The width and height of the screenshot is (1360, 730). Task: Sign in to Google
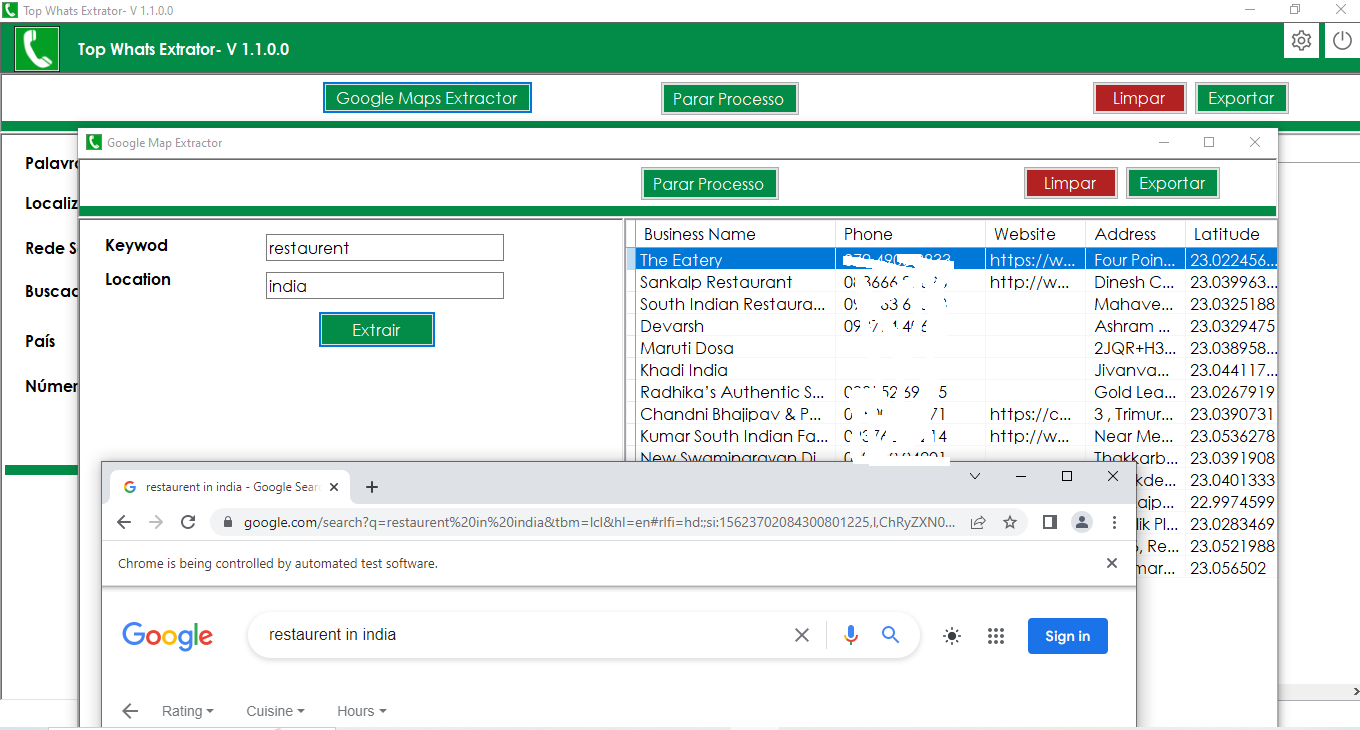click(x=1067, y=636)
